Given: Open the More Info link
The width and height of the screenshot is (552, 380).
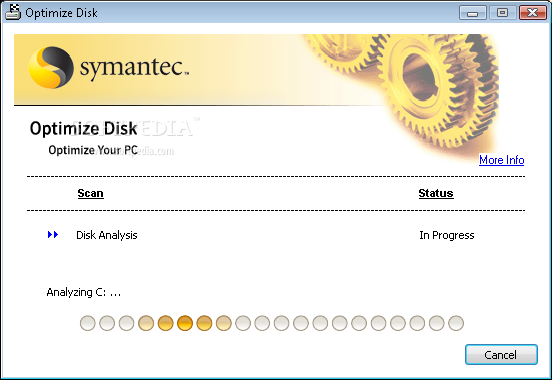Looking at the screenshot, I should [x=501, y=160].
